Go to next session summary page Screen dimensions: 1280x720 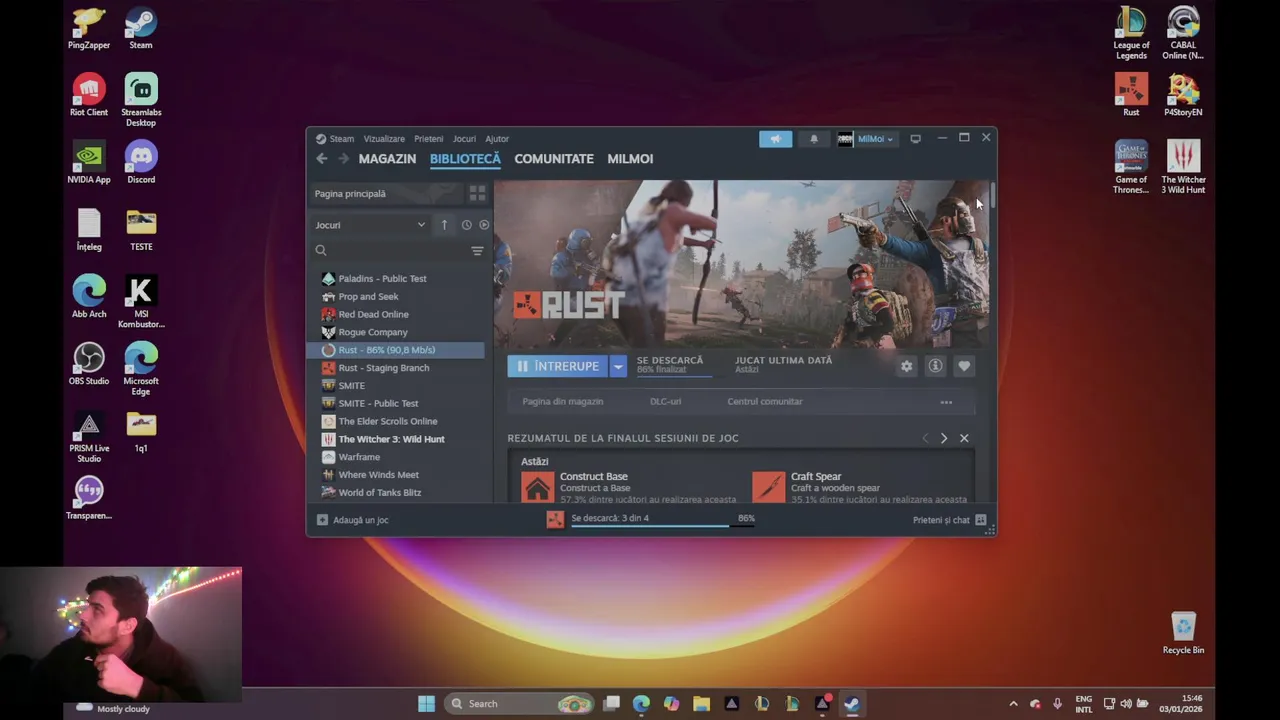tap(943, 438)
